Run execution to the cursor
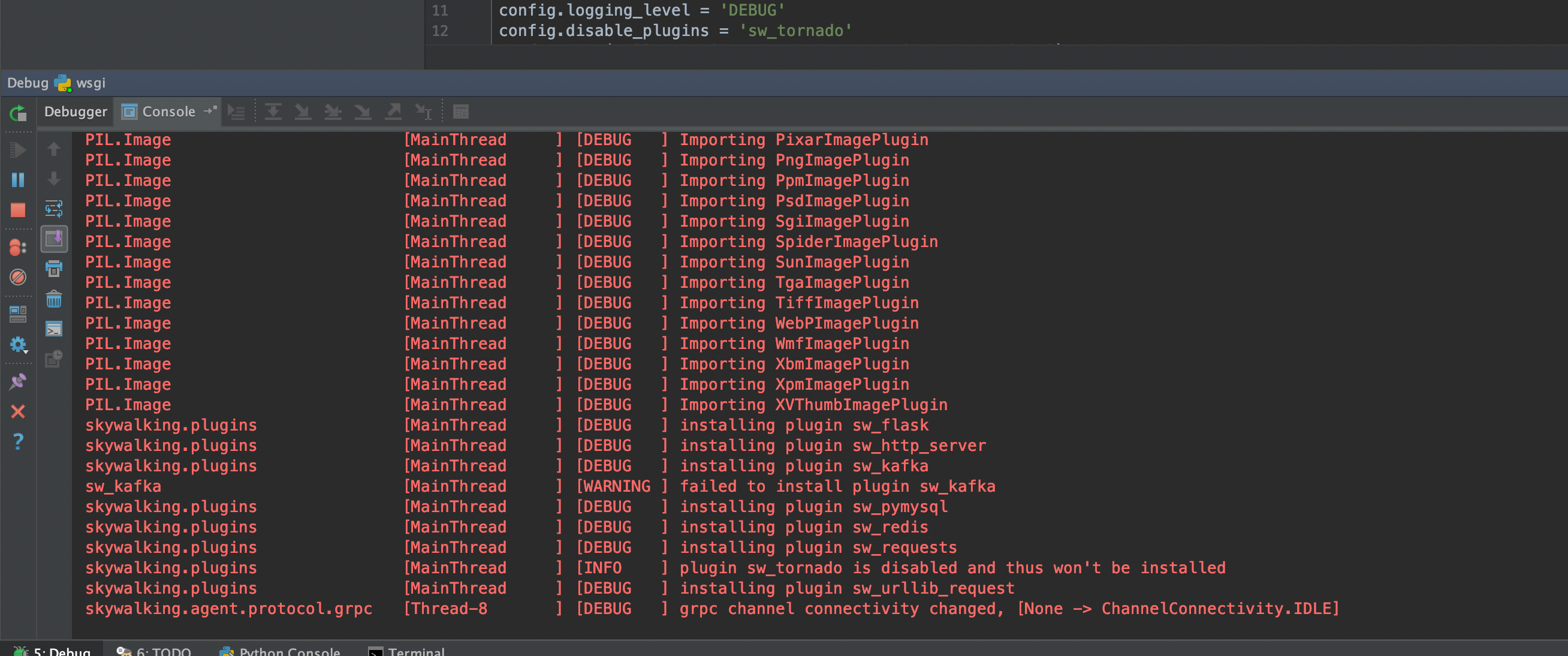Screen dimensions: 1568x656 pyautogui.click(x=423, y=112)
